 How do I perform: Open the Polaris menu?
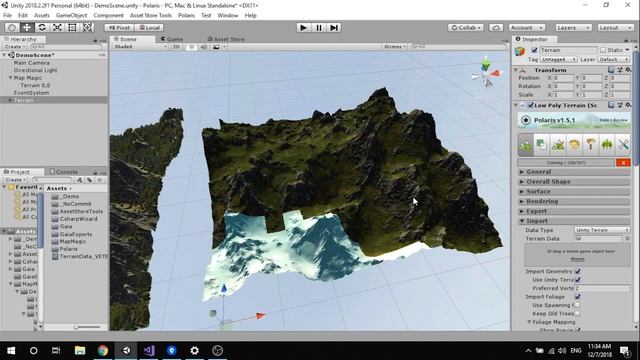pos(186,15)
